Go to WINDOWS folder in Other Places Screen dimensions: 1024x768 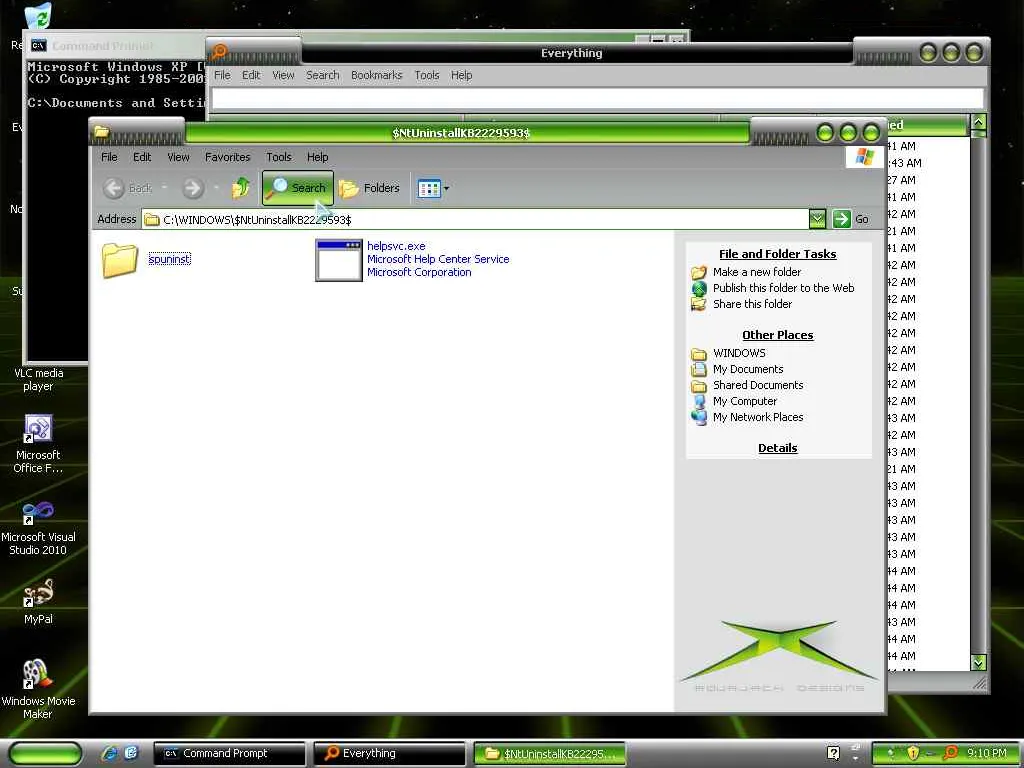(x=739, y=353)
